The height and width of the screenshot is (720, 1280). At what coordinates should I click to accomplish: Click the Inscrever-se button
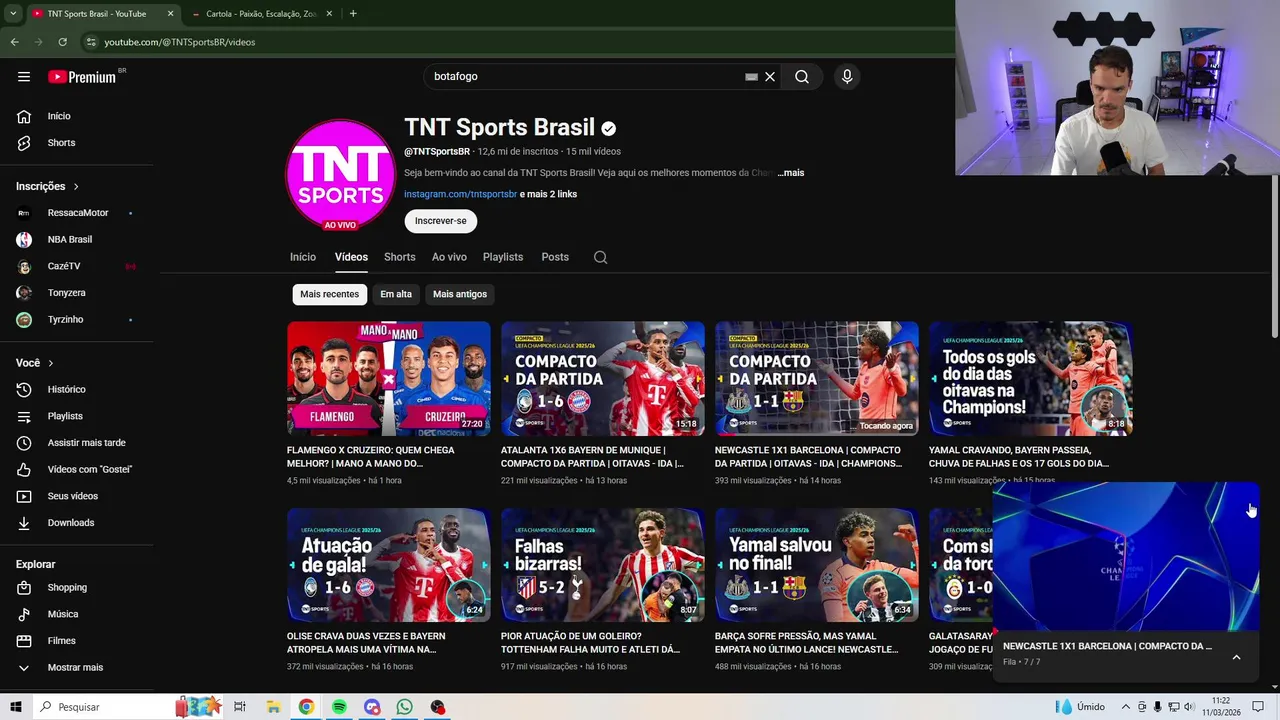pyautogui.click(x=441, y=221)
